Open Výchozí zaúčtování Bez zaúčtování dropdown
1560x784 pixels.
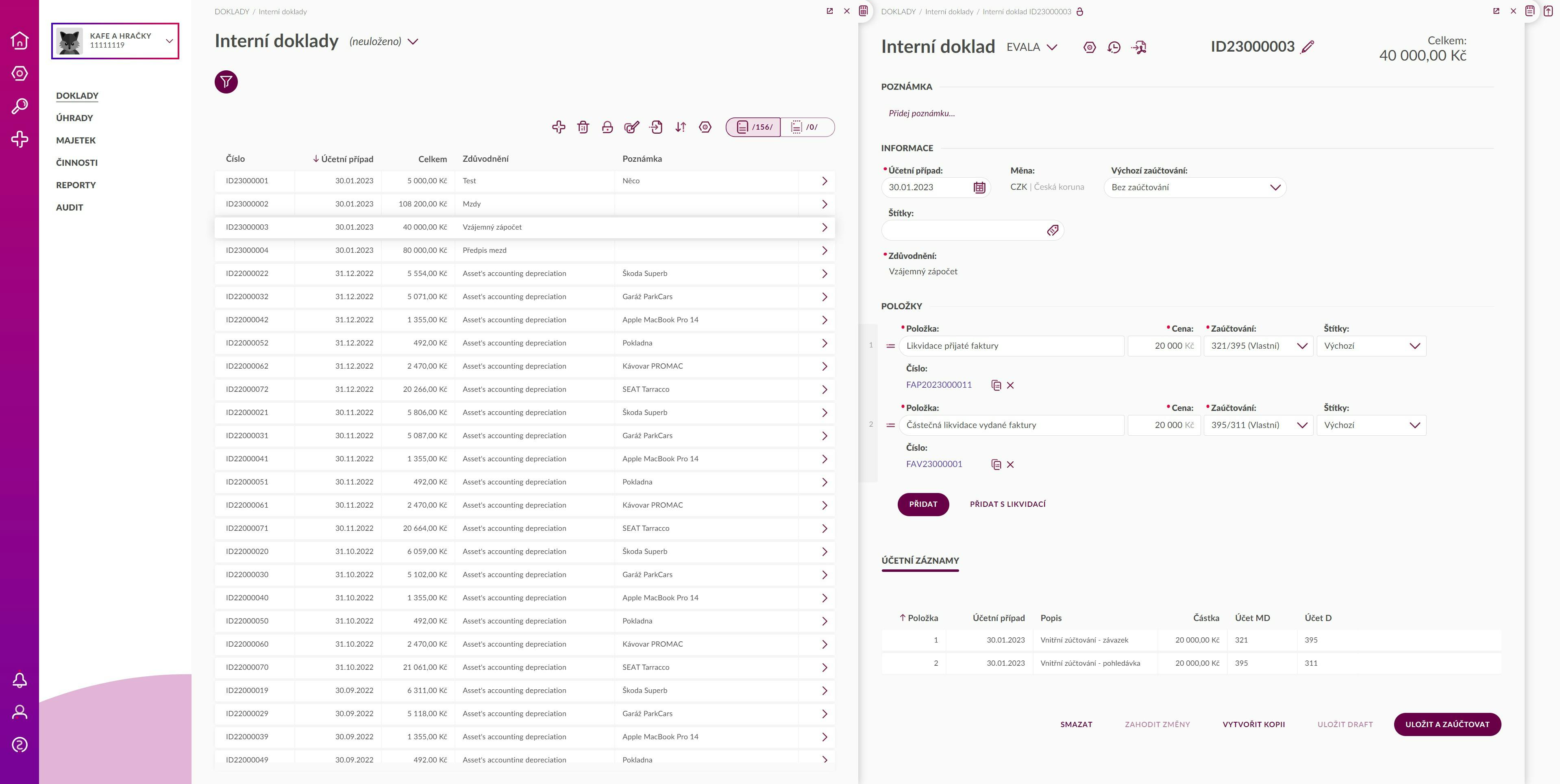click(1195, 188)
